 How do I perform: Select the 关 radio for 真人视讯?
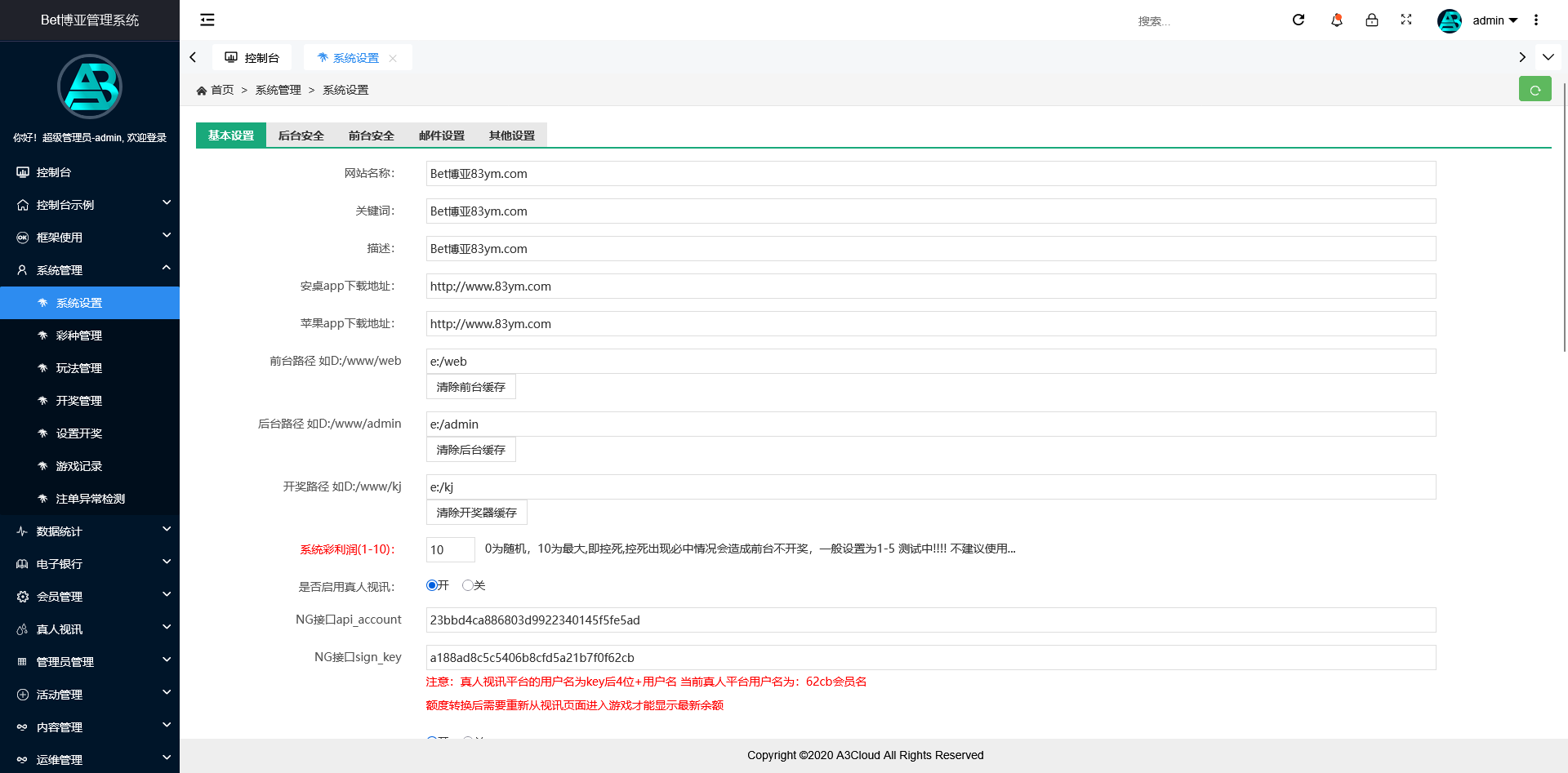[468, 585]
